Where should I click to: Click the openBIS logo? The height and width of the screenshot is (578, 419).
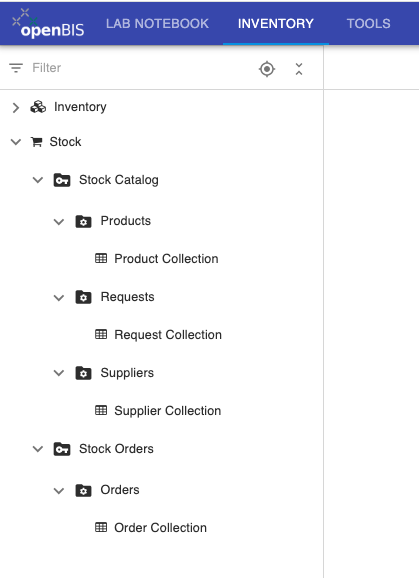48,23
